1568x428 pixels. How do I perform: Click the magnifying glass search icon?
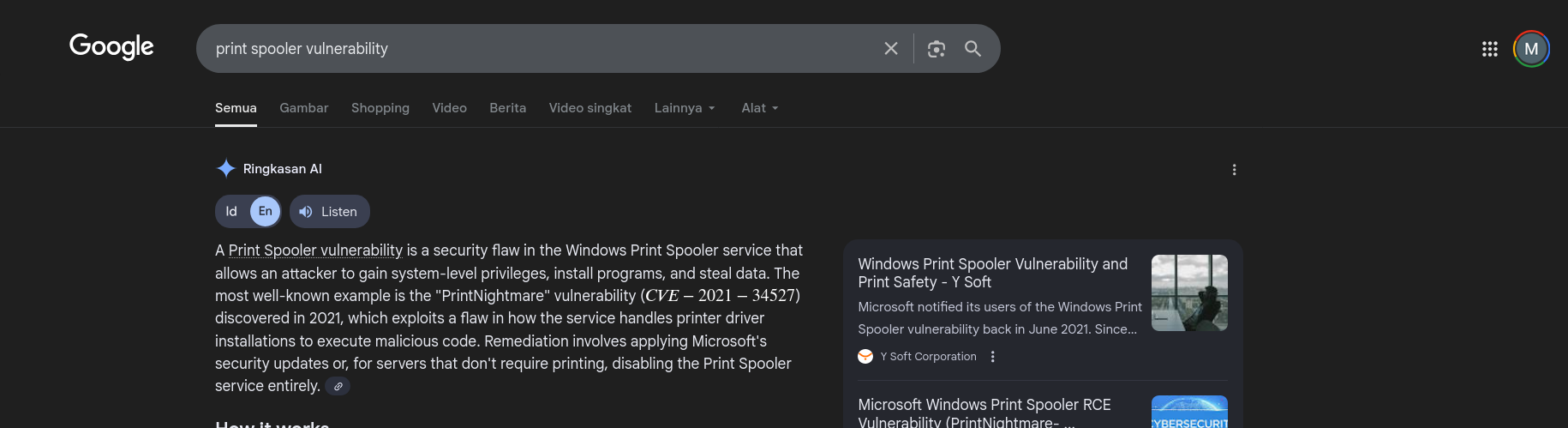973,49
